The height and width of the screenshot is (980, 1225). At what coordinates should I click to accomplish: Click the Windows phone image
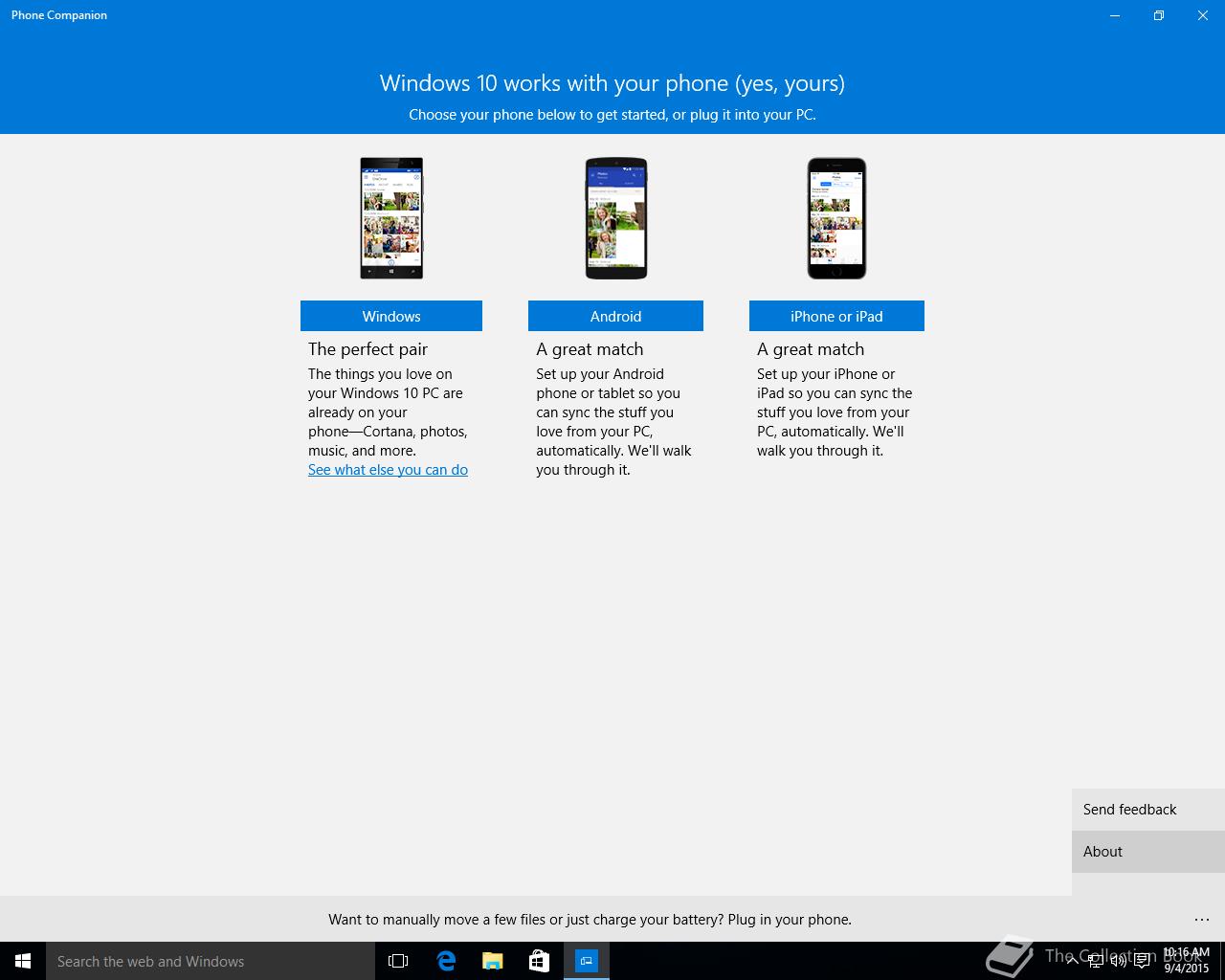pos(391,218)
